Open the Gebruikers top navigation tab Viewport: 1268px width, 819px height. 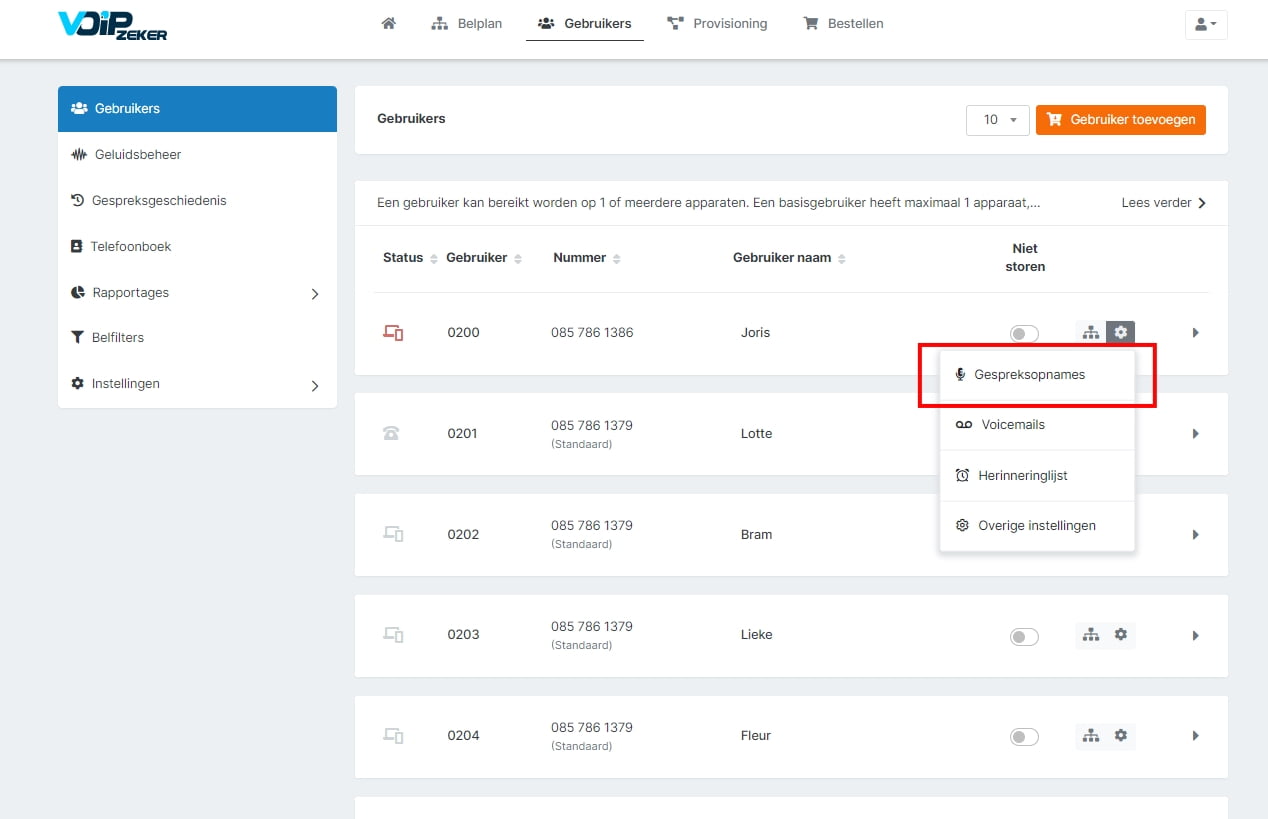click(x=585, y=23)
